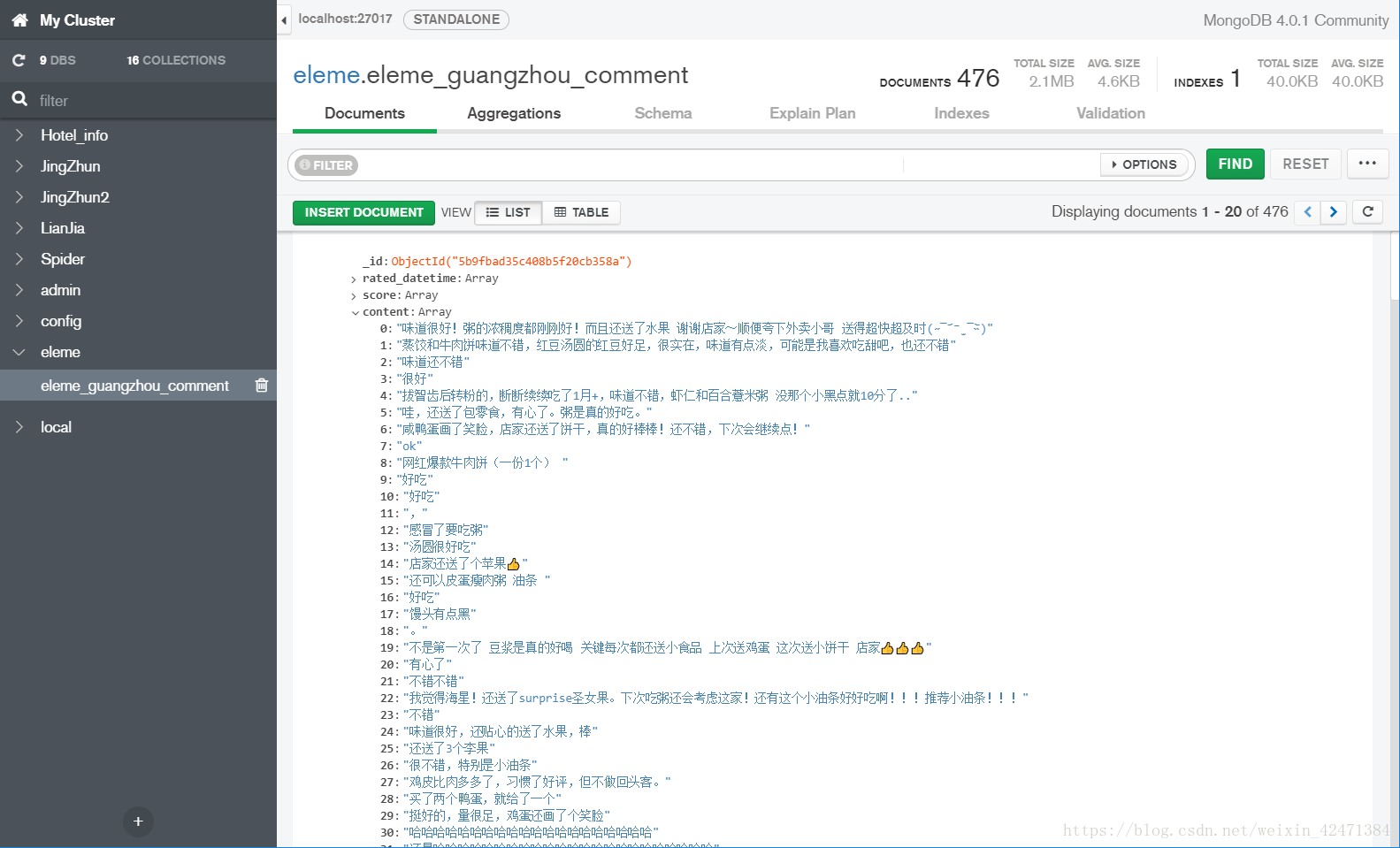Expand the Spider database
This screenshot has width=1400, height=848.
tap(19, 259)
